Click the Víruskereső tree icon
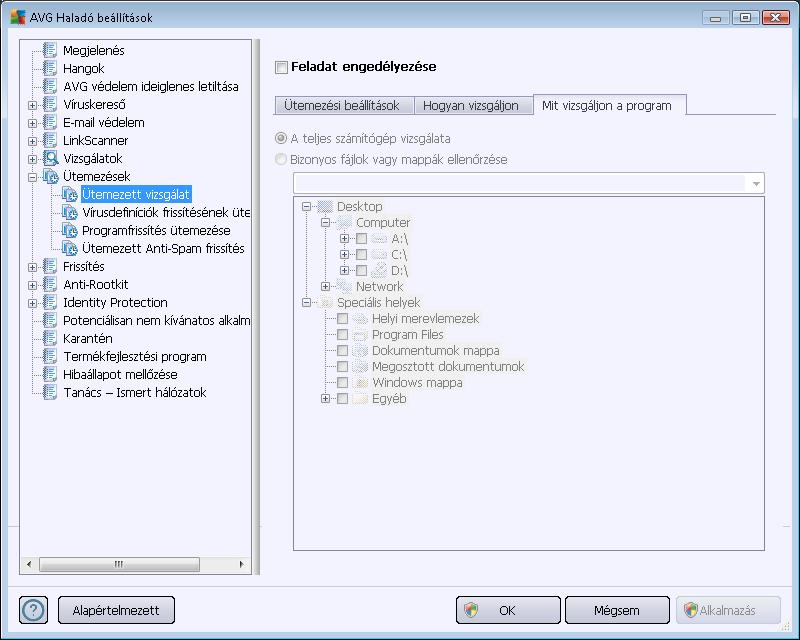 coord(50,104)
